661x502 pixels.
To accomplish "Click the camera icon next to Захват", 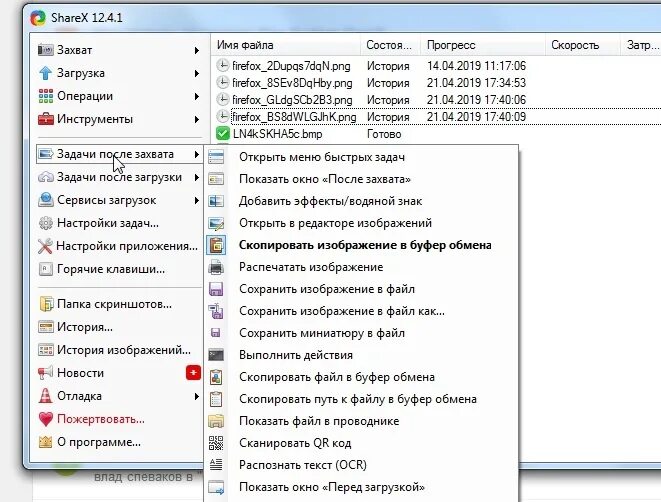I will [46, 50].
